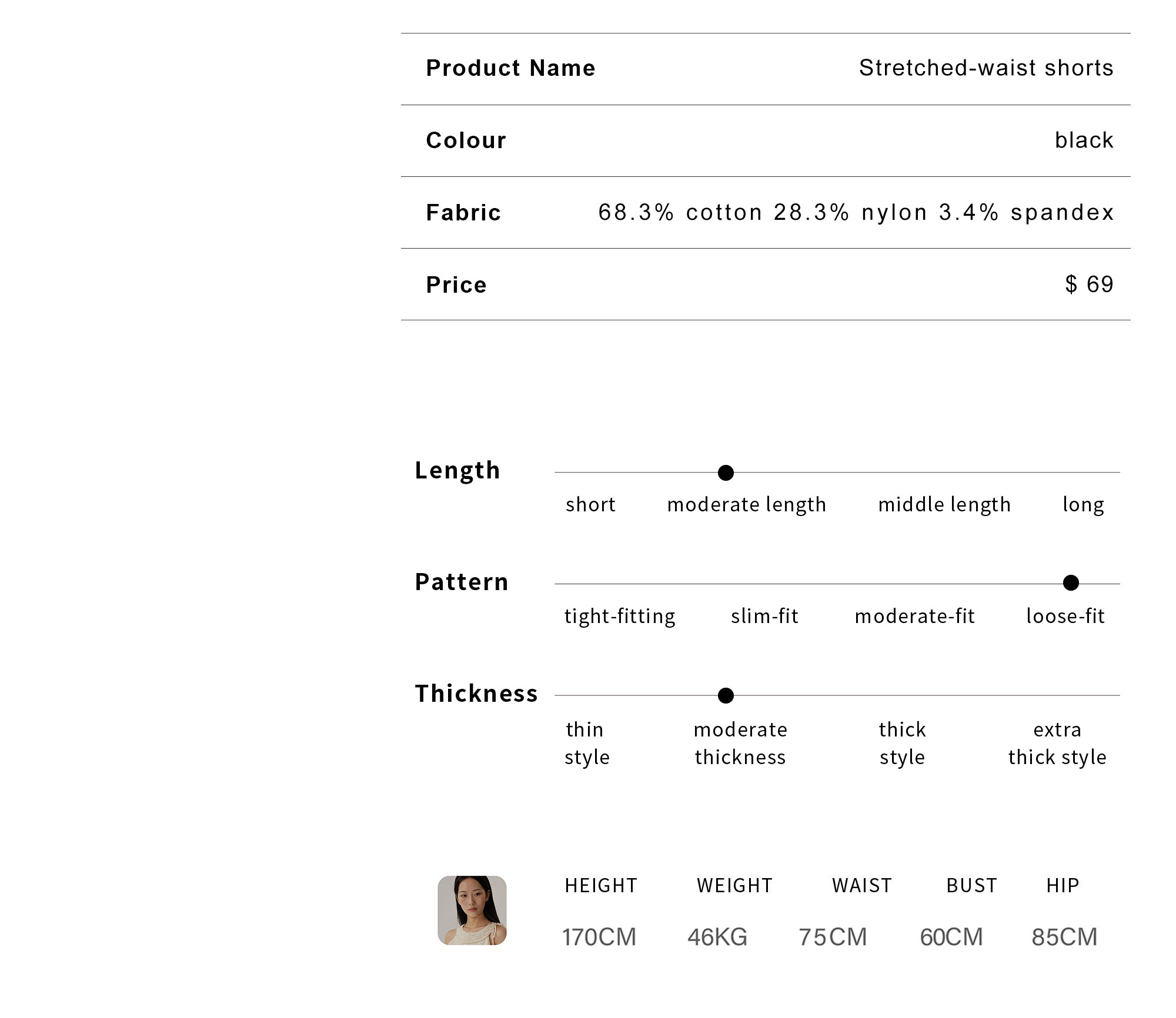Select the Length slider dot
Screen dimensions: 1176x1018
[x=726, y=473]
